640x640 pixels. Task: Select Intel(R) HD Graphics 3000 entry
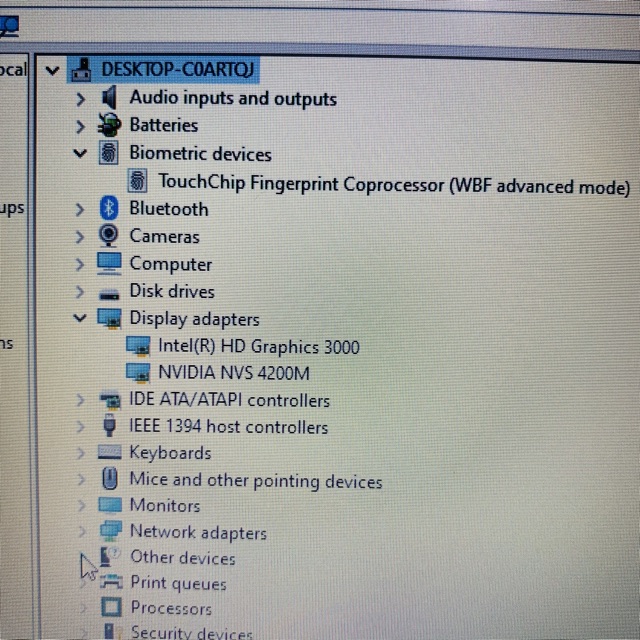click(x=259, y=347)
